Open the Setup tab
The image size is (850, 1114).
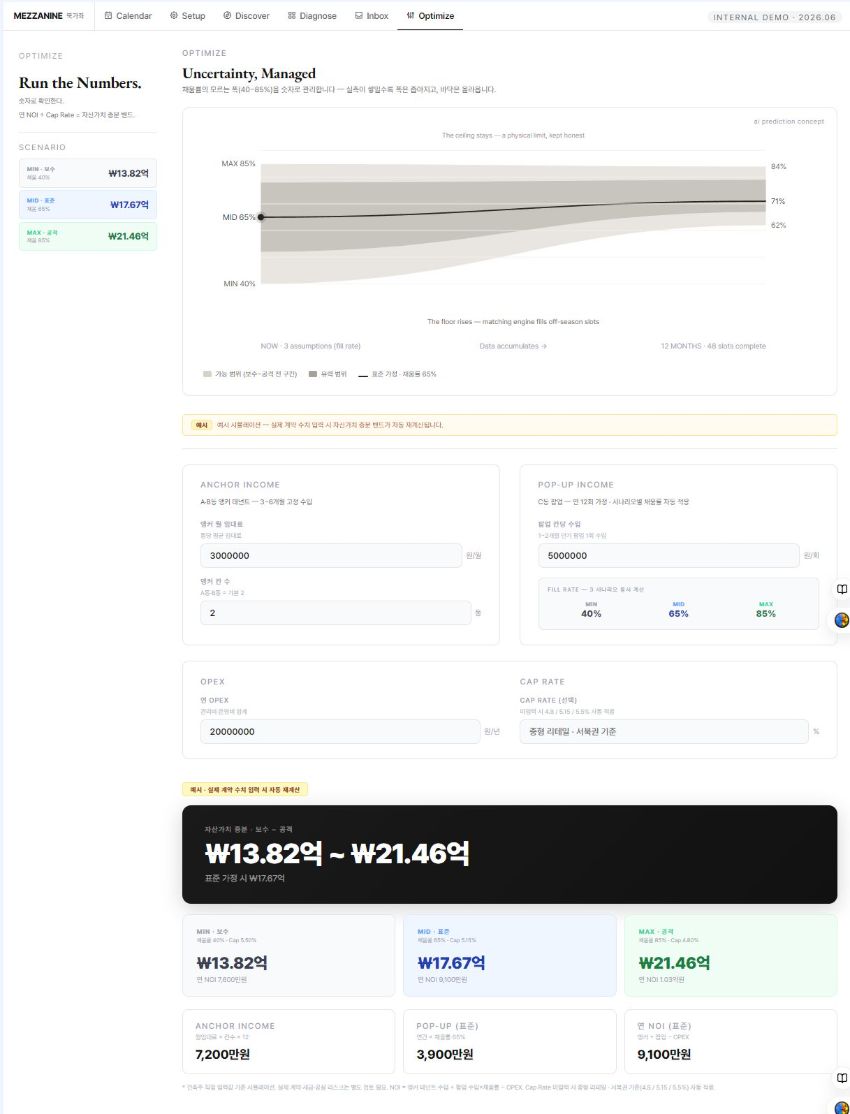(x=188, y=16)
